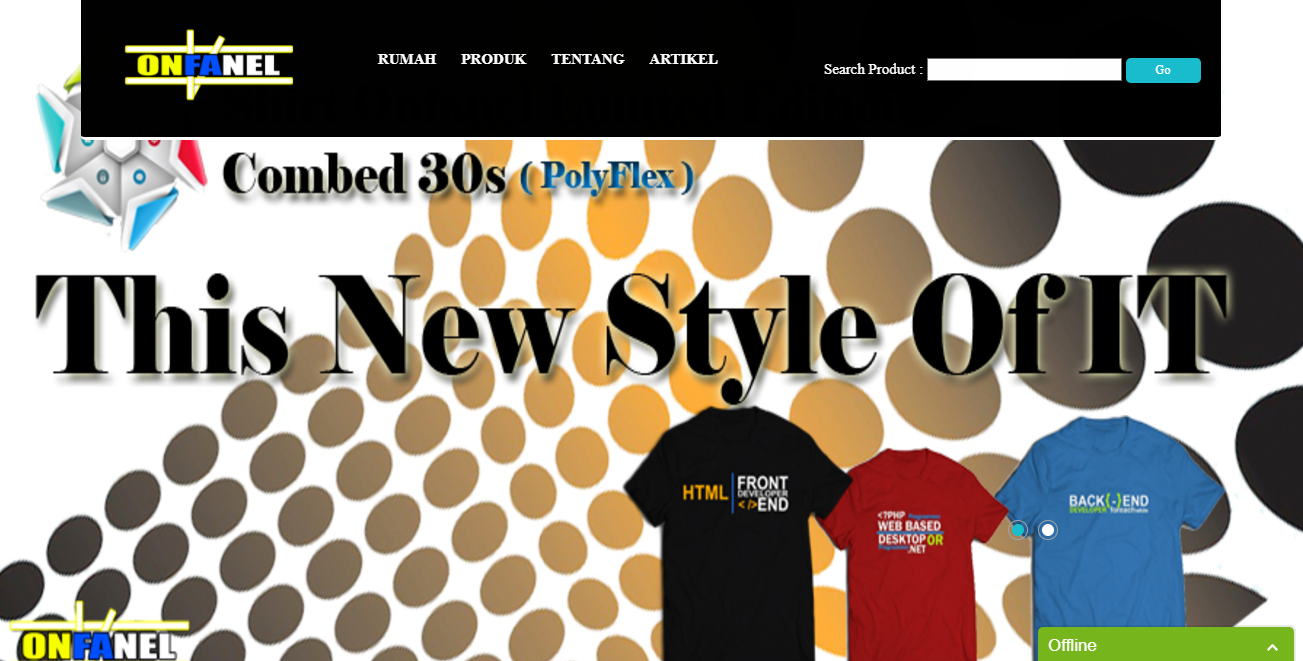
Task: Click the ONFANEL logo at bottom left
Action: click(98, 633)
